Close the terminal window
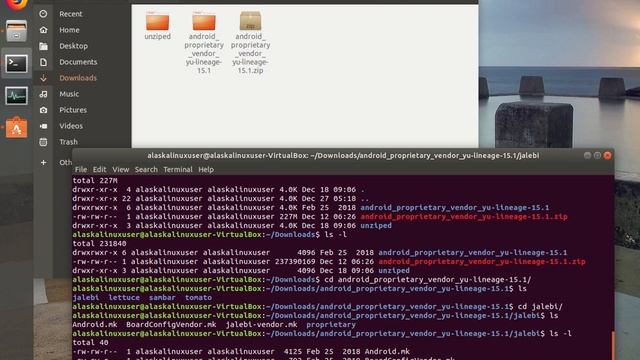The height and width of the screenshot is (360, 640). tap(608, 156)
